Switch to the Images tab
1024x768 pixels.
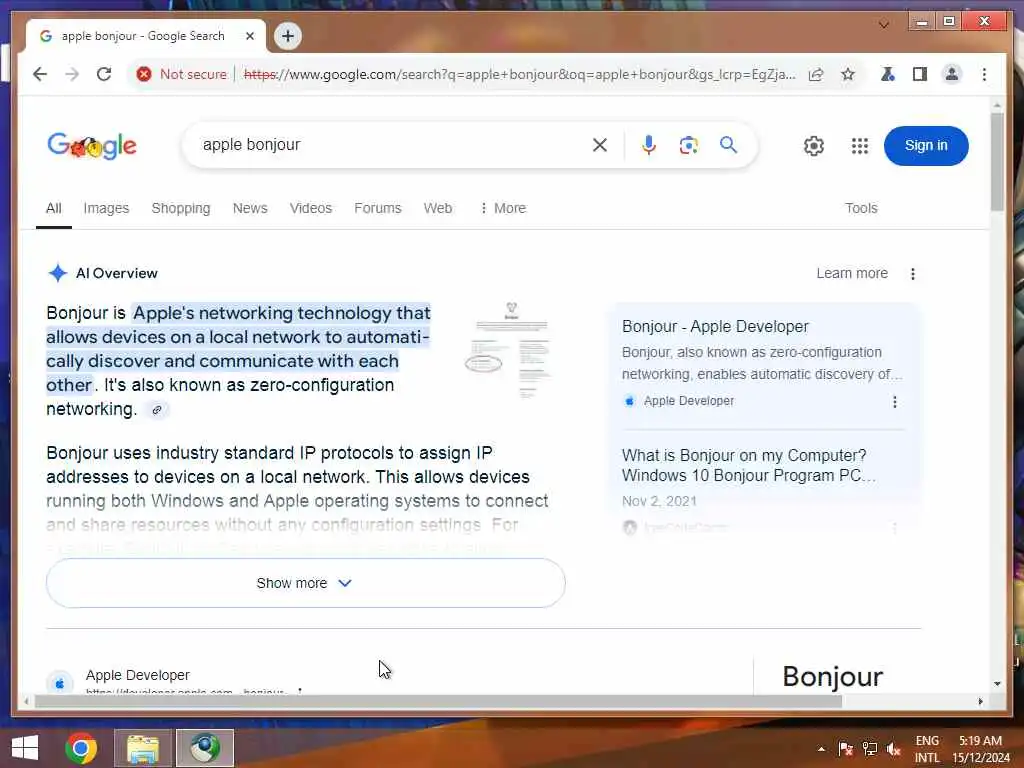pyautogui.click(x=106, y=208)
